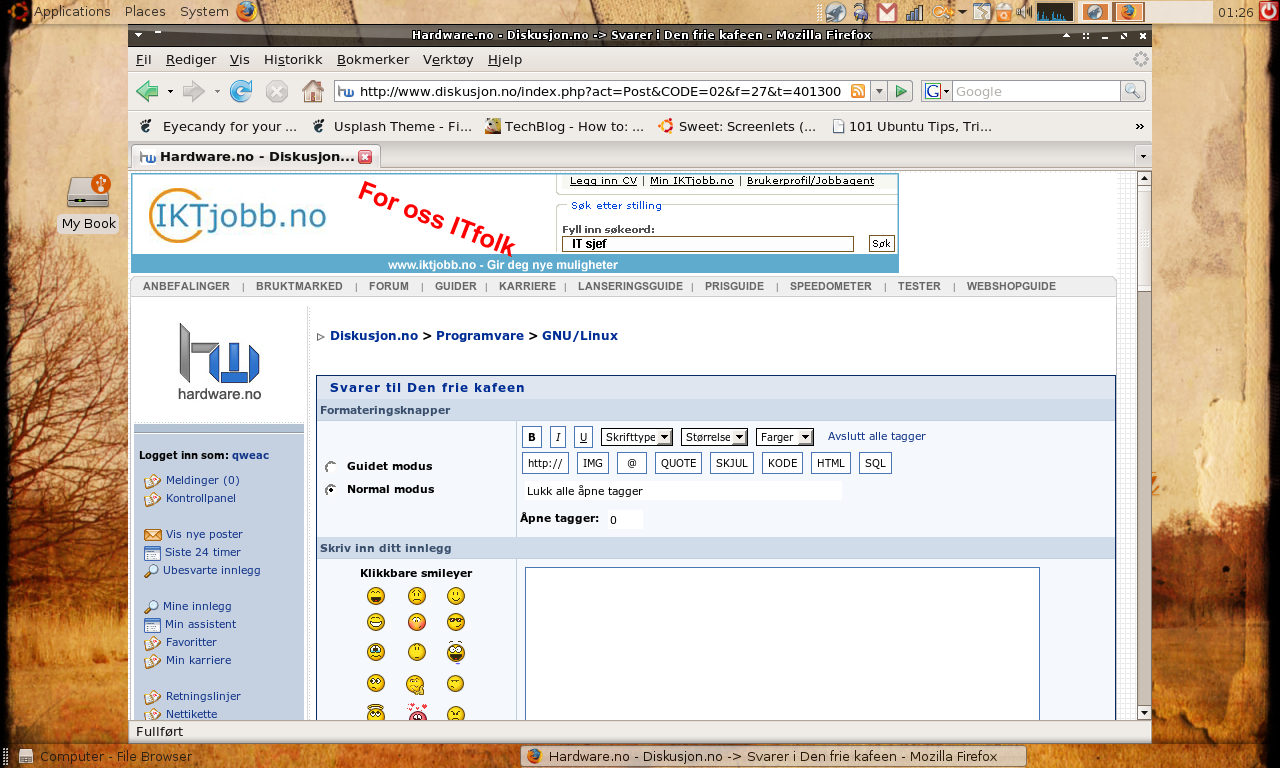Click the KODE tag button
Screen dimensions: 1280x768
pos(782,463)
